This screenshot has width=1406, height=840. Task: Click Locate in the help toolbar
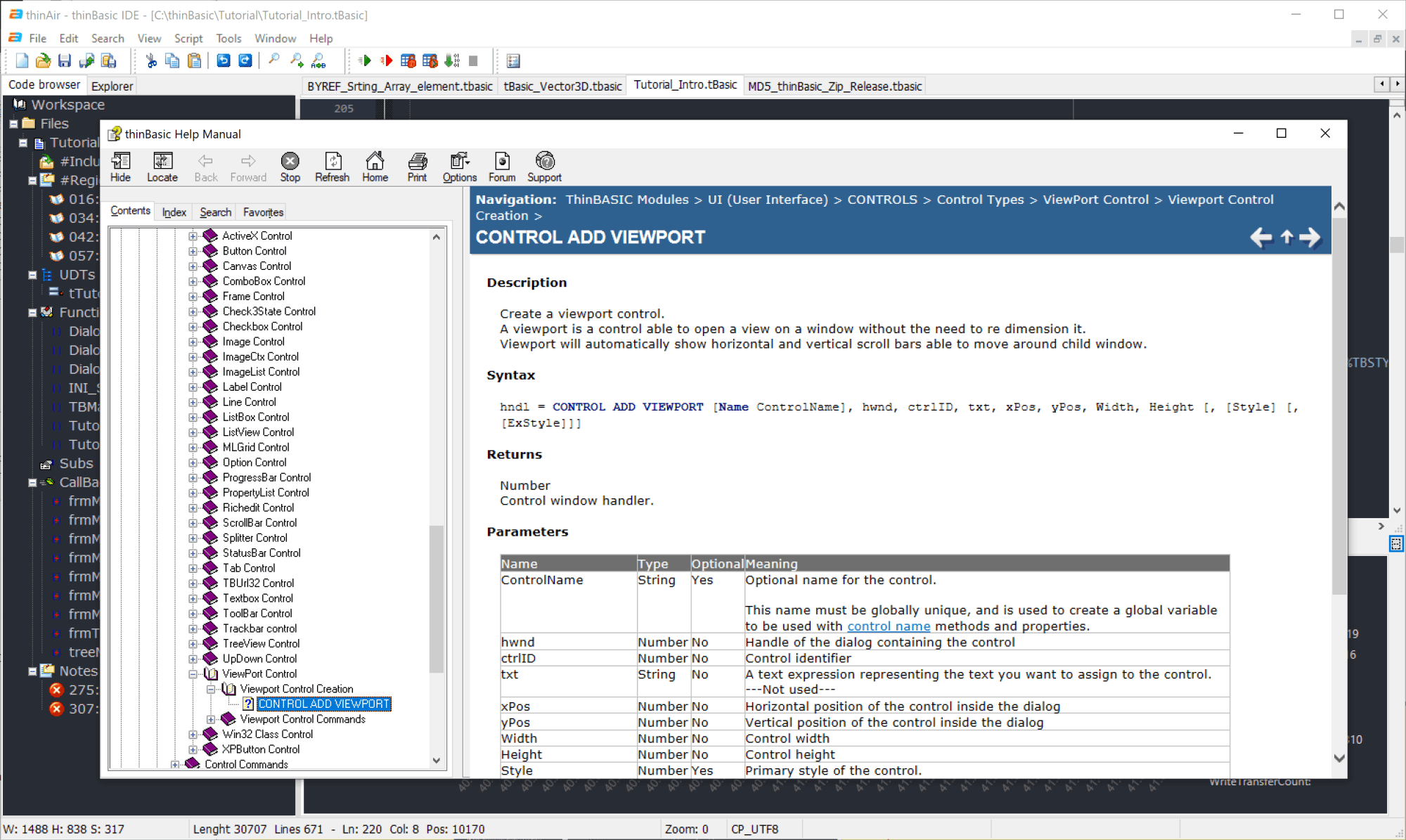tap(162, 167)
